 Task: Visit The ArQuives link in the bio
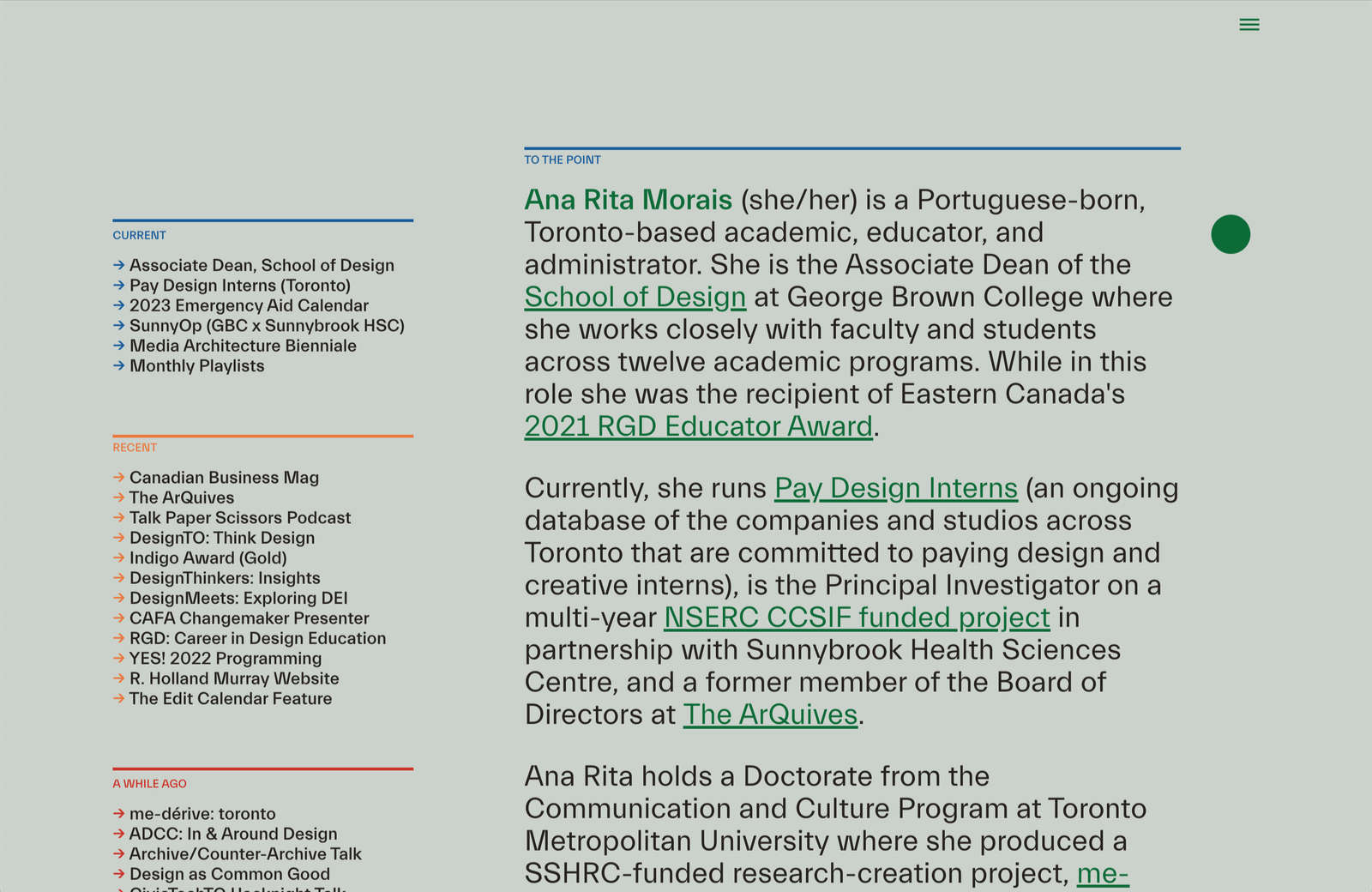tap(771, 714)
